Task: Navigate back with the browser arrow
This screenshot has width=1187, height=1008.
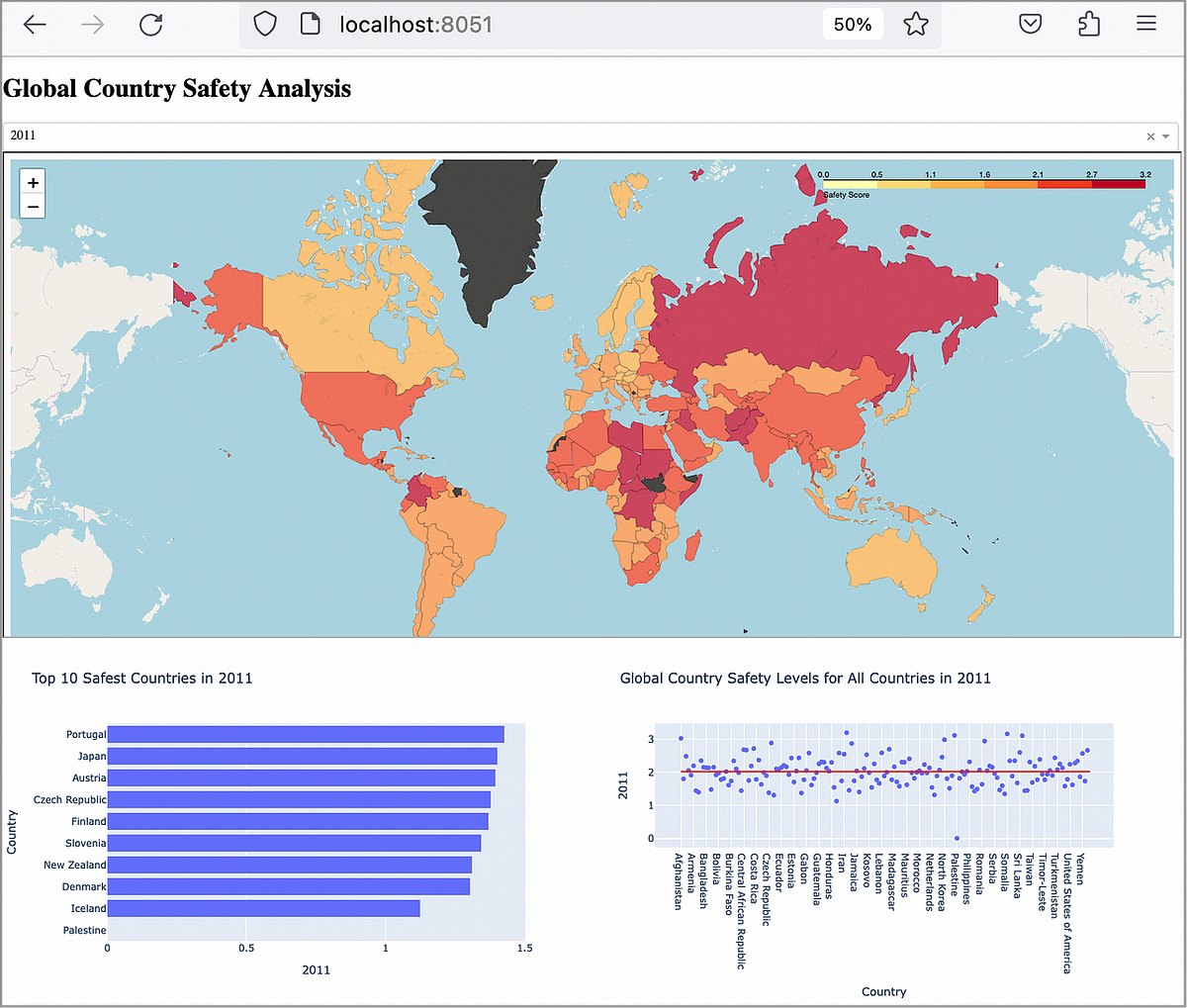Action: point(34,24)
